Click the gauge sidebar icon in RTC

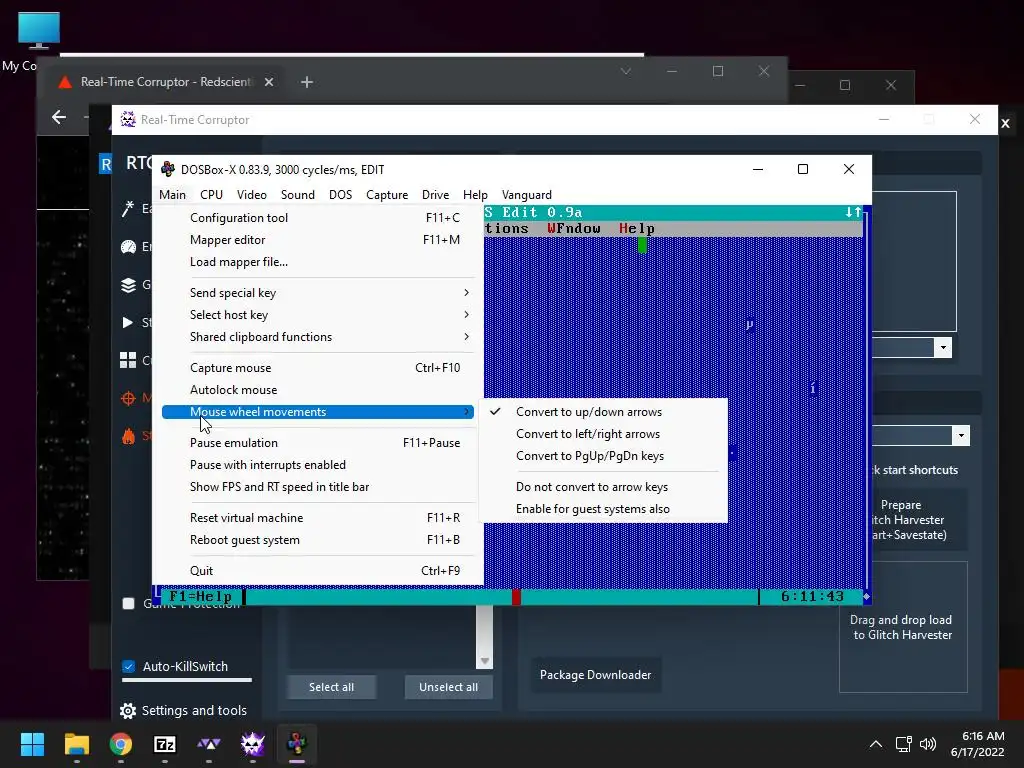tap(128, 247)
